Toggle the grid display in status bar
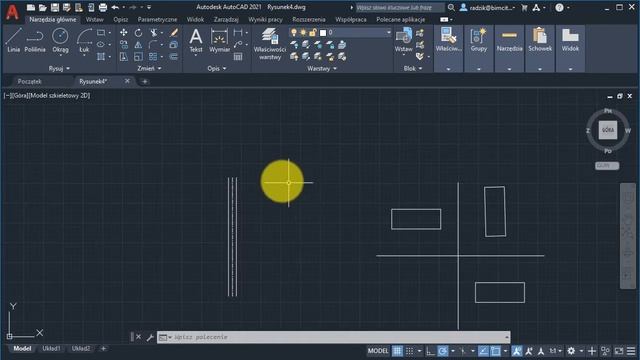 point(397,351)
